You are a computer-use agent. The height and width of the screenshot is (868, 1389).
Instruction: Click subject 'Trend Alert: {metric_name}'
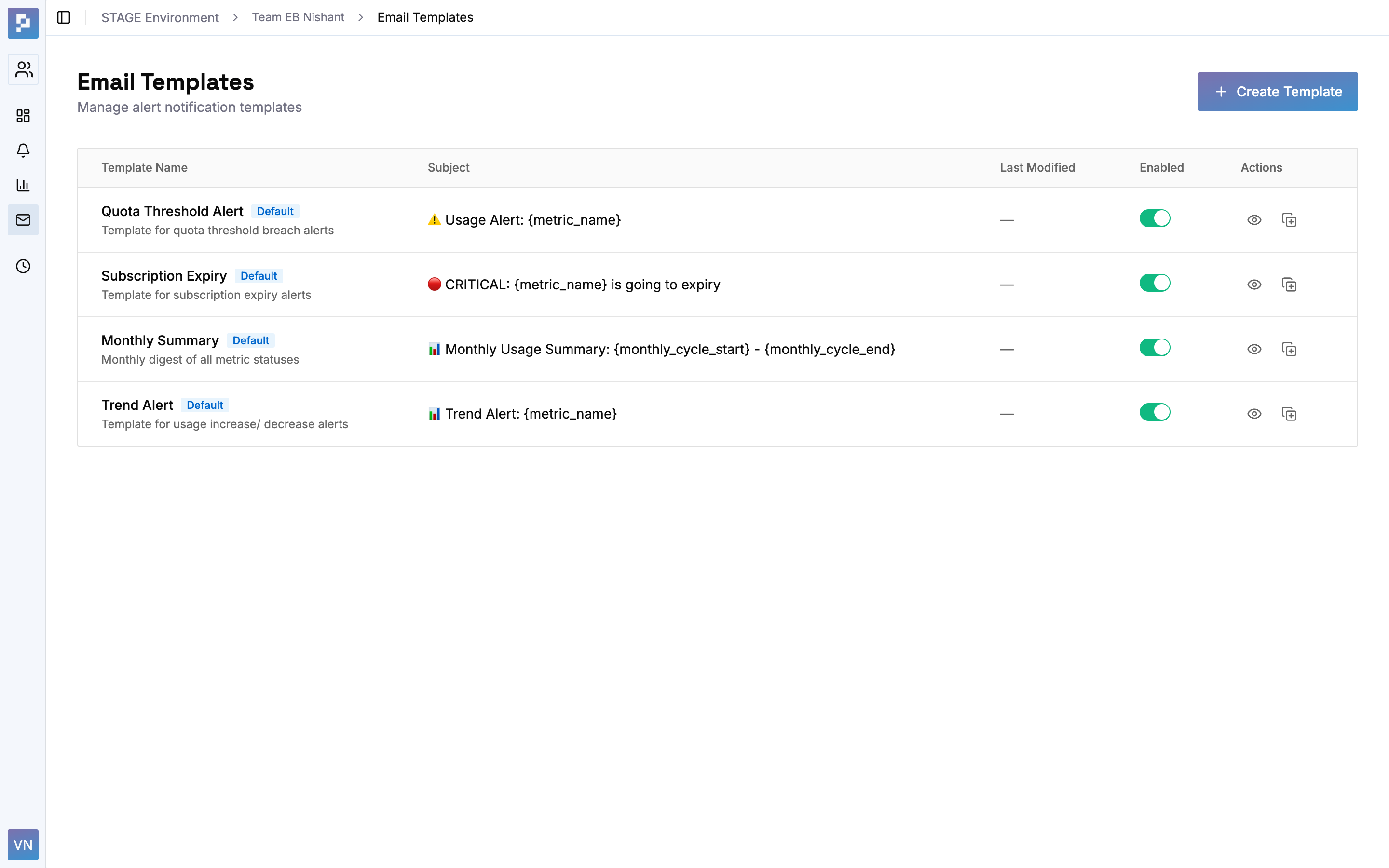point(522,414)
